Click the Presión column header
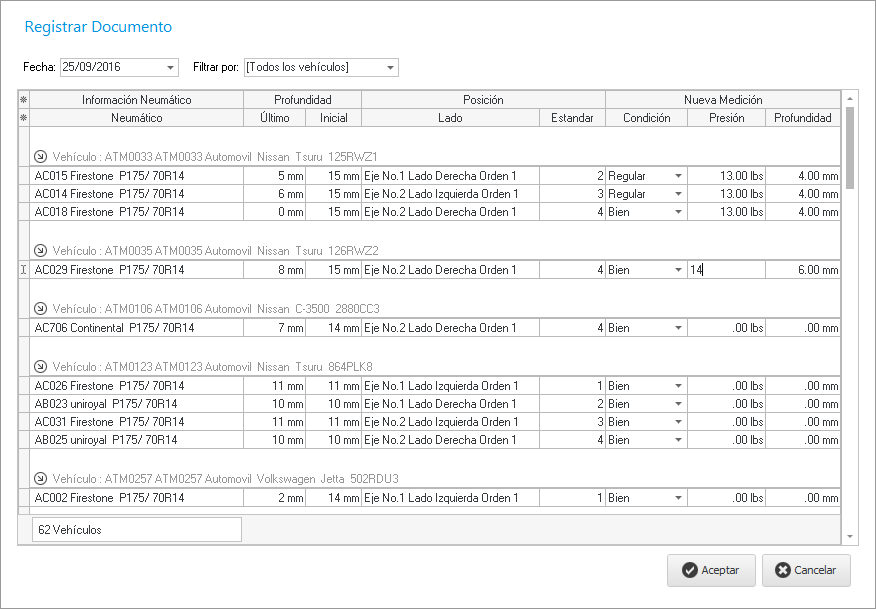 (x=727, y=118)
